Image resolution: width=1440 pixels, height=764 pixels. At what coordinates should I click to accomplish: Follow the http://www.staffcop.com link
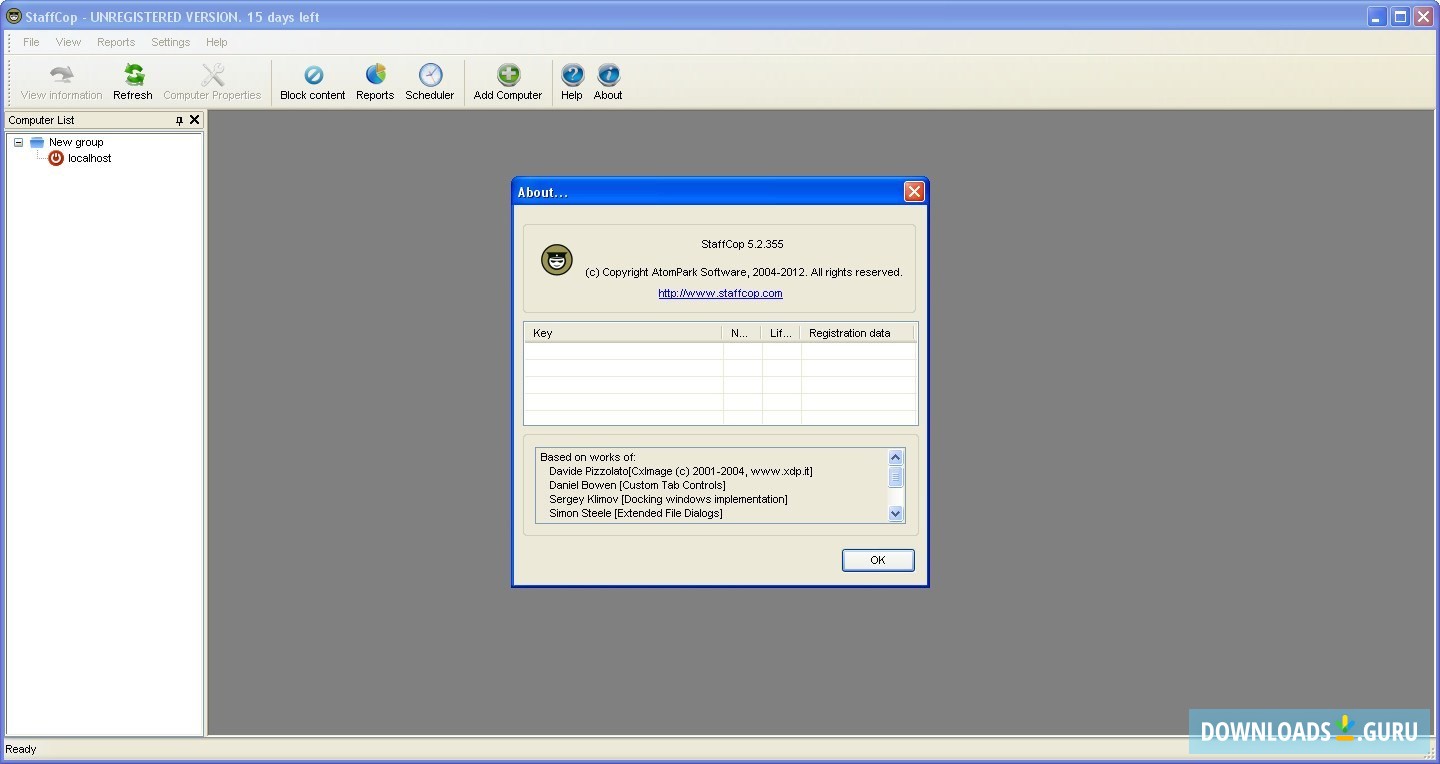pyautogui.click(x=720, y=293)
